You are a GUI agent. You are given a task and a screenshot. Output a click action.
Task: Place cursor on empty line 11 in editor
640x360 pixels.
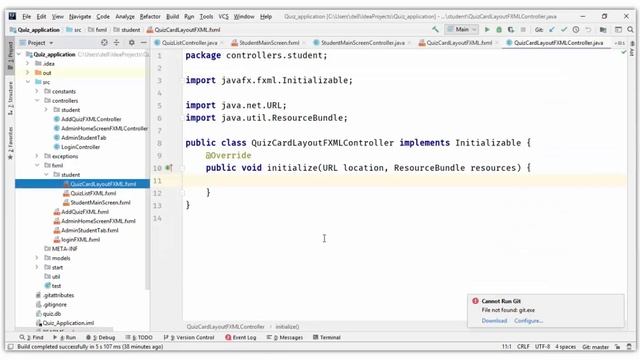pyautogui.click(x=404, y=180)
